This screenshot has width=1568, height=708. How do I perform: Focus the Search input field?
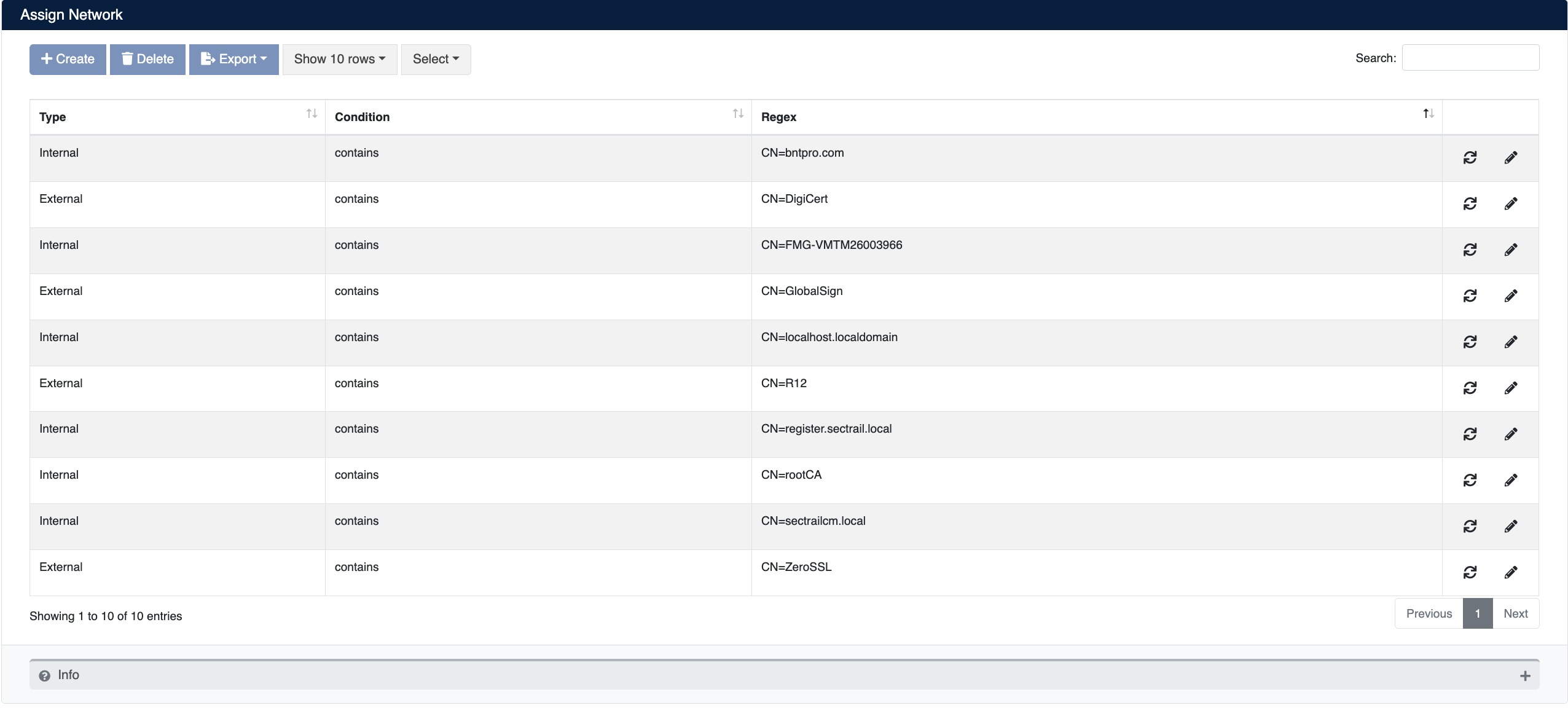(x=1470, y=58)
